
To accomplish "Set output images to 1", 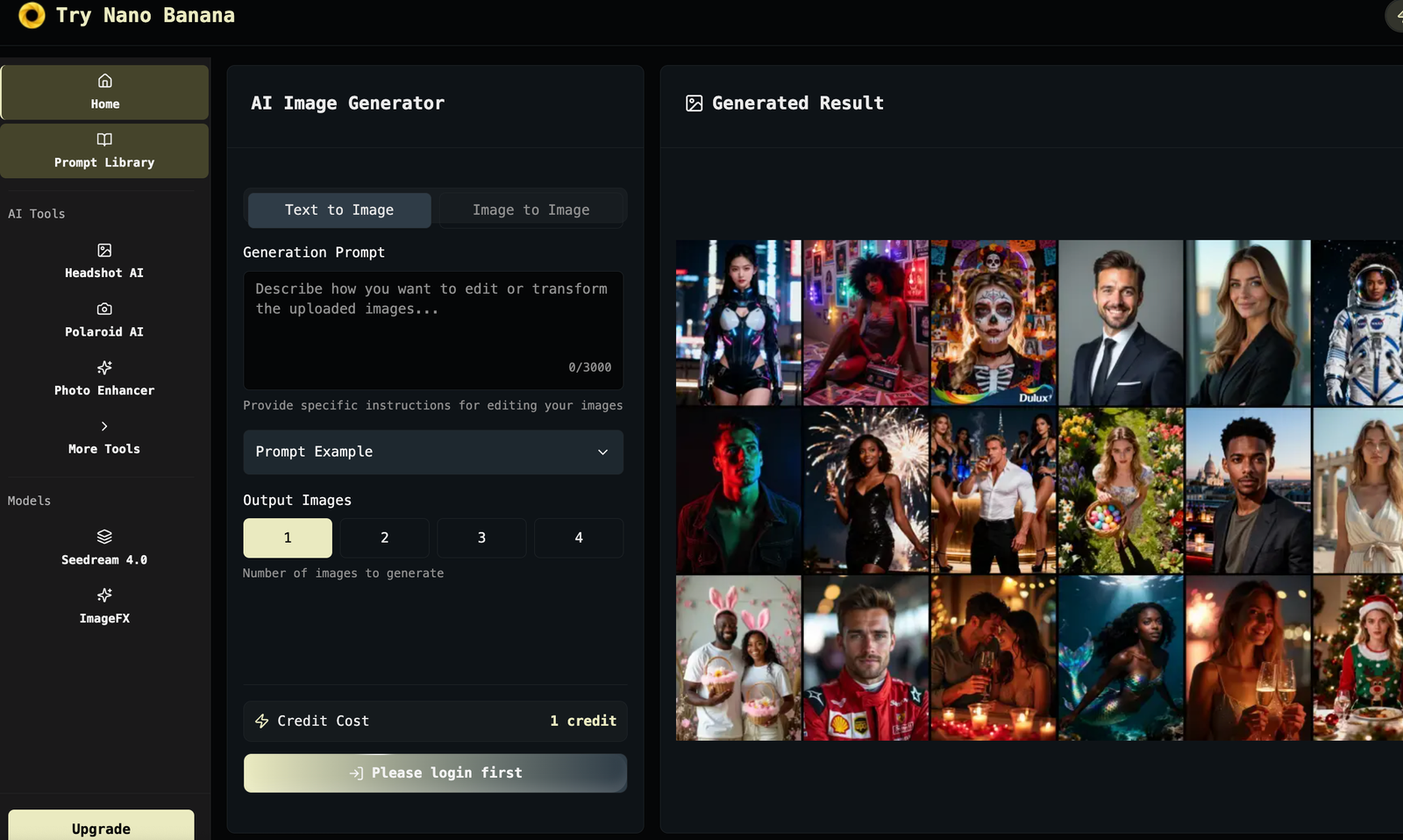I will coord(288,537).
